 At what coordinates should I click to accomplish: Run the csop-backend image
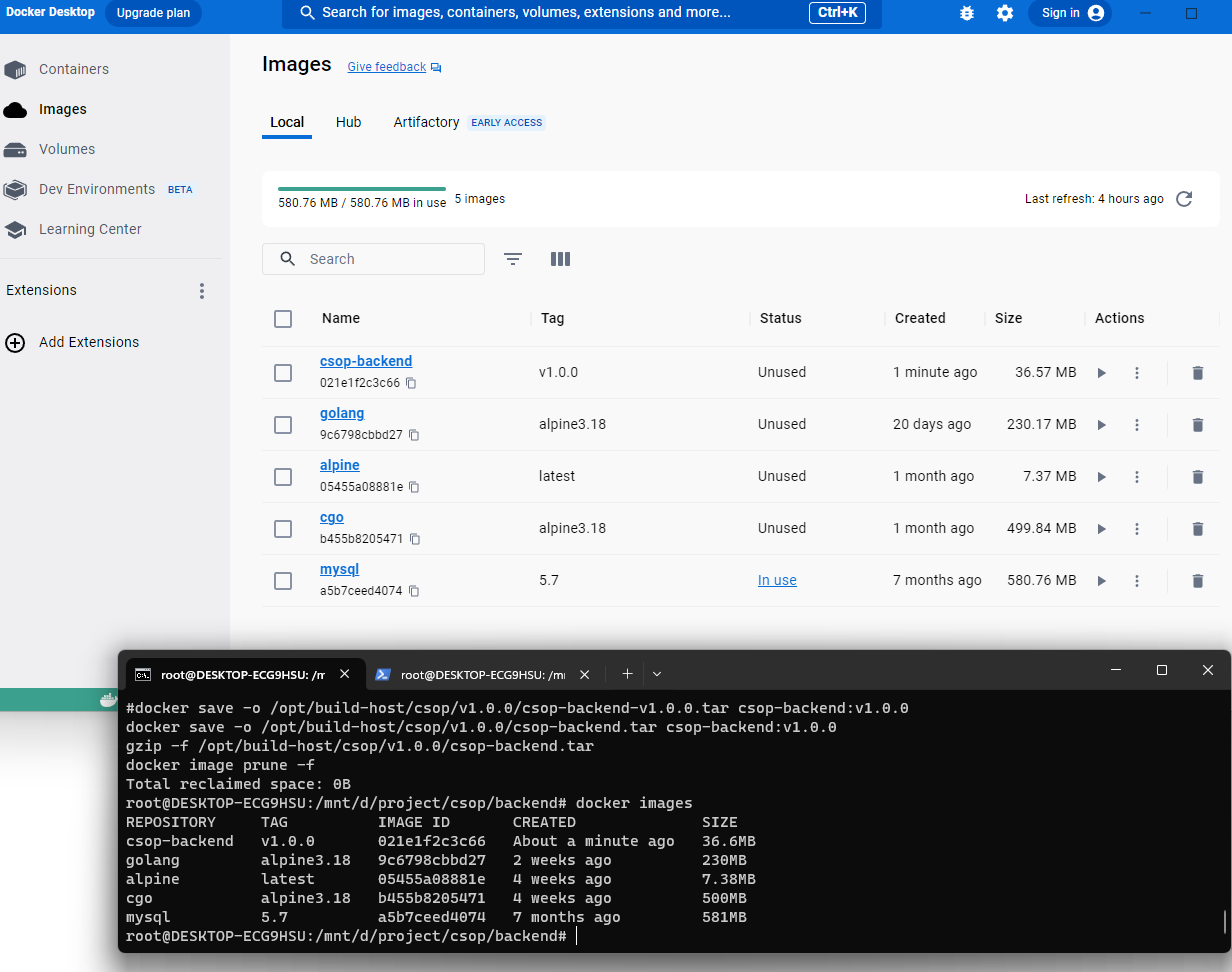1101,373
